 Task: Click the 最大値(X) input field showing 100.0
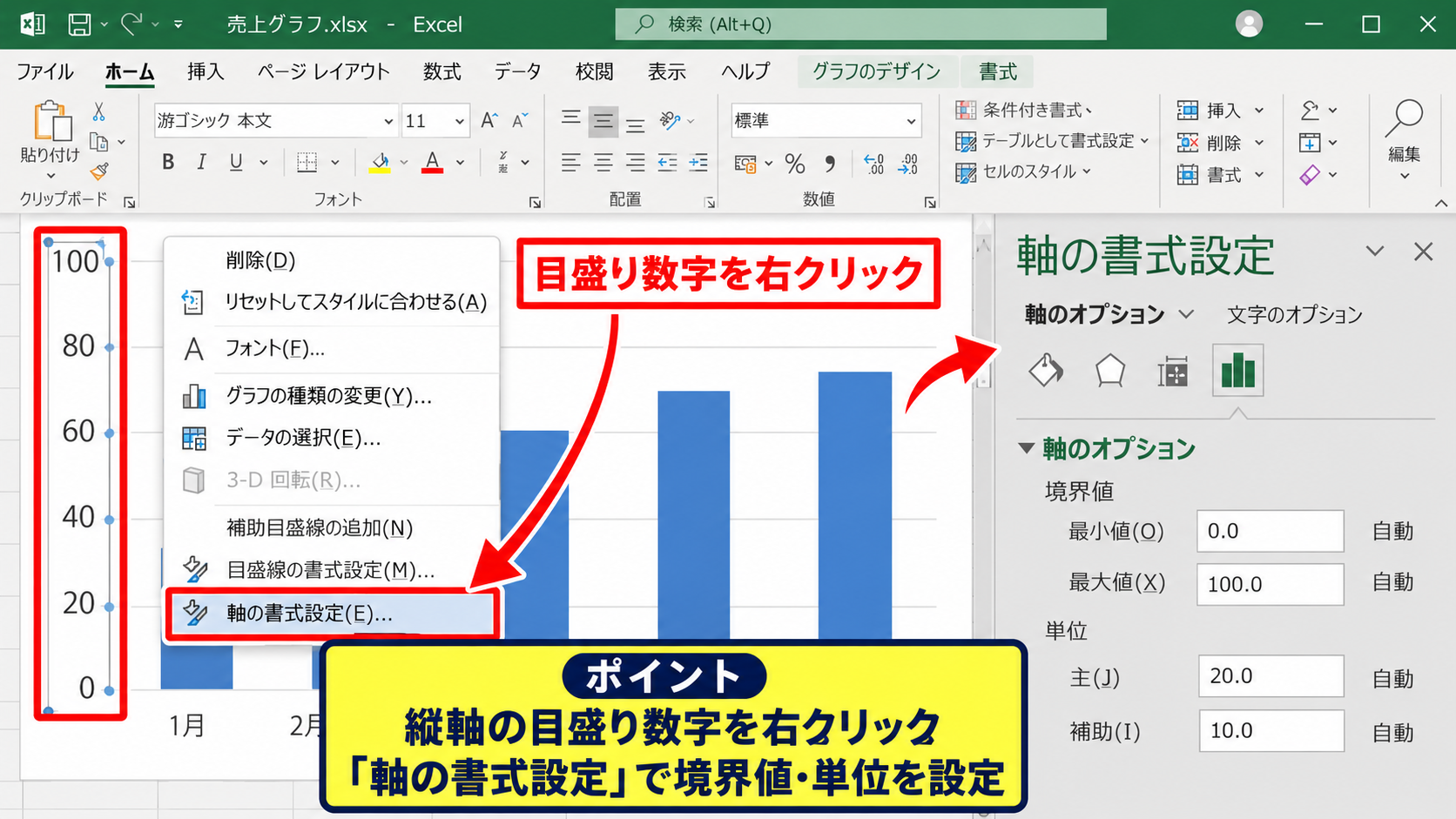1271,584
